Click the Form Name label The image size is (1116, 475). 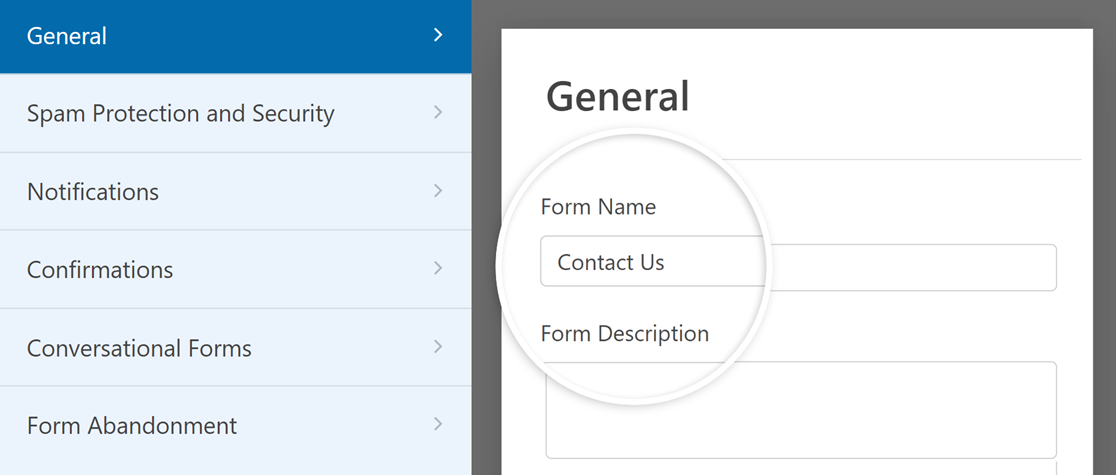tap(598, 207)
